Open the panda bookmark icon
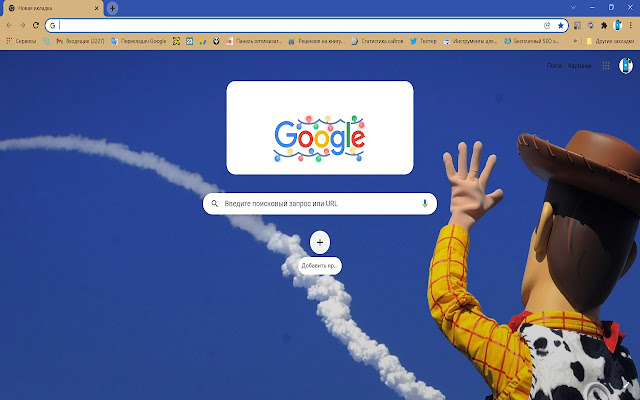The image size is (640, 400). [216, 41]
